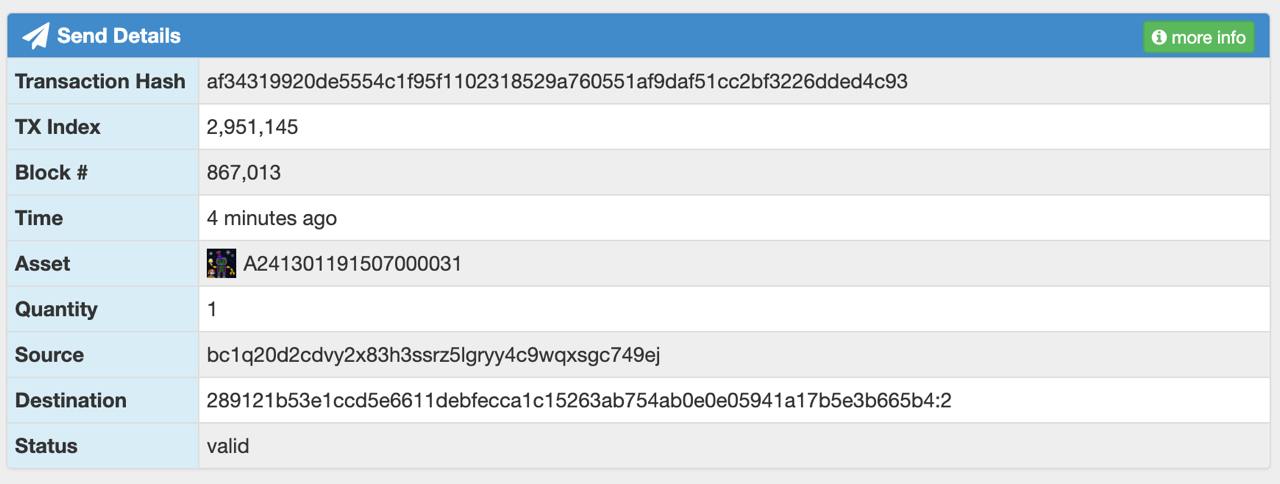Click the TX Index value 2,951,145
Screen dimensions: 1280x484
pyautogui.click(x=253, y=127)
